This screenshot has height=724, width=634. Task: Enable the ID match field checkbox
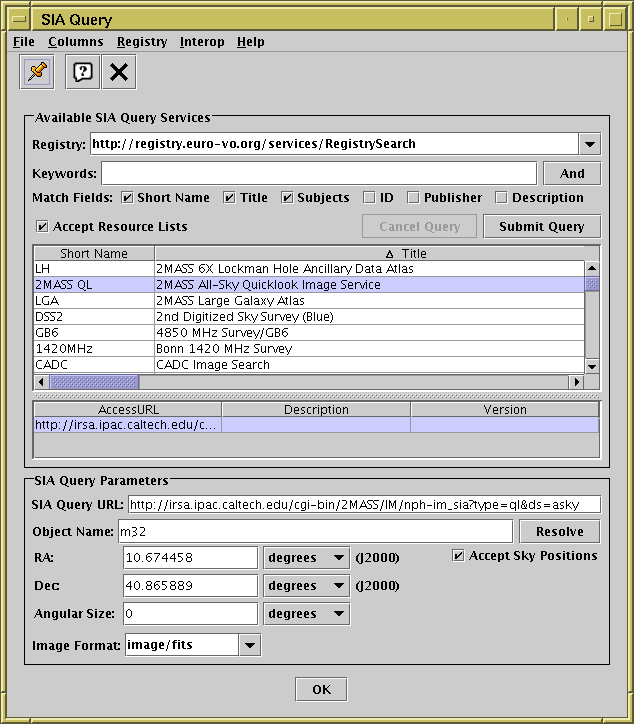coord(369,198)
